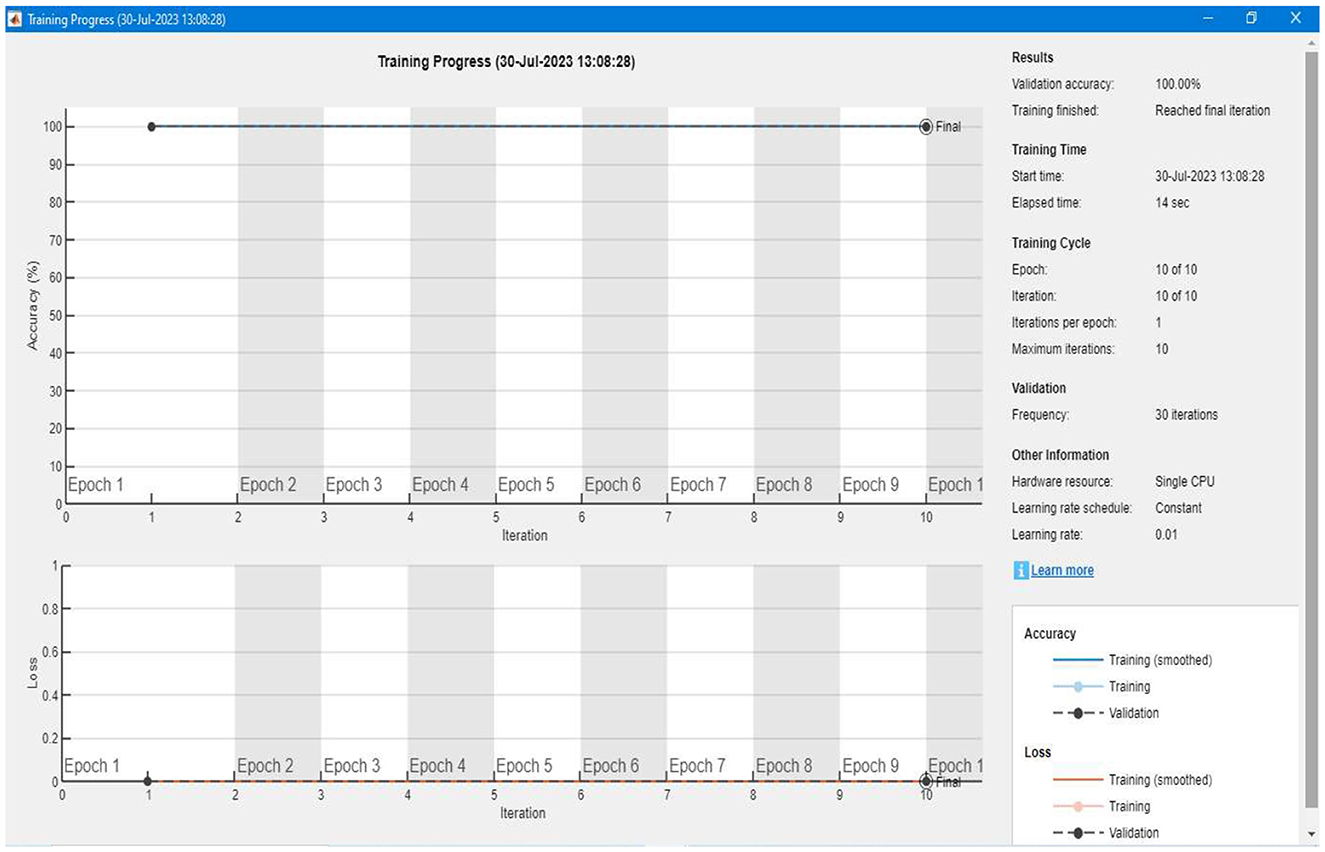Click the learning rate value '0.01'

pyautogui.click(x=1167, y=535)
